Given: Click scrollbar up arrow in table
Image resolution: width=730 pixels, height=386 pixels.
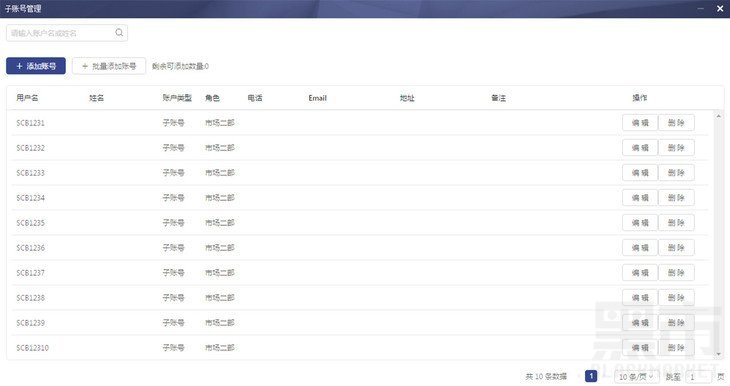Looking at the screenshot, I should [718, 116].
